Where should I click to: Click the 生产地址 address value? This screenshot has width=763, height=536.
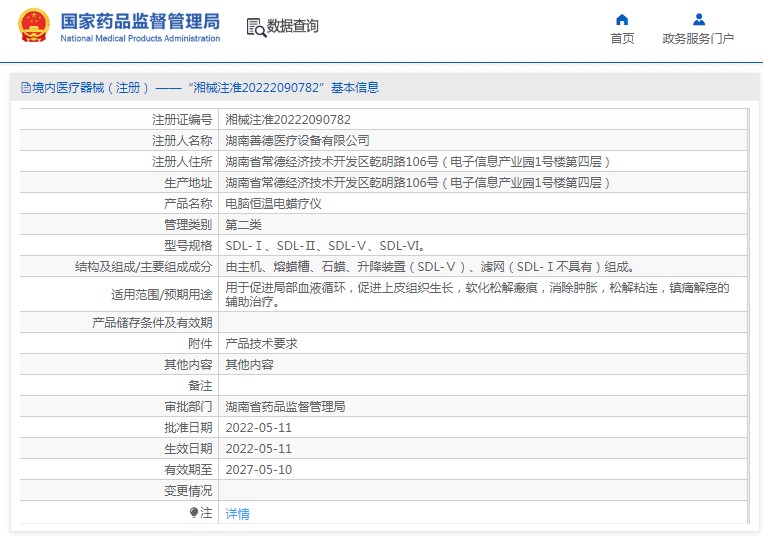418,182
